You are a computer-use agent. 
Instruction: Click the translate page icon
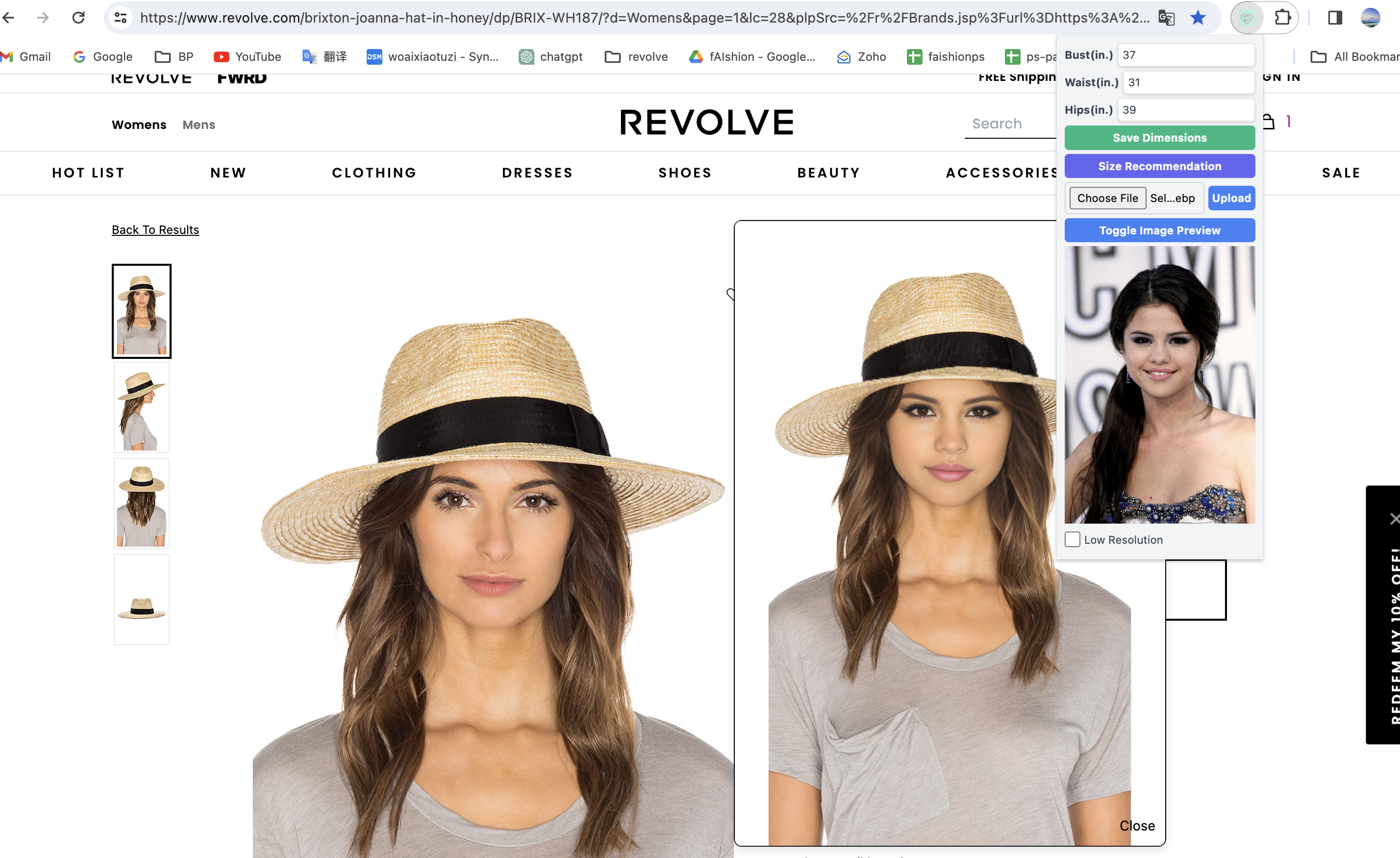click(x=1166, y=18)
